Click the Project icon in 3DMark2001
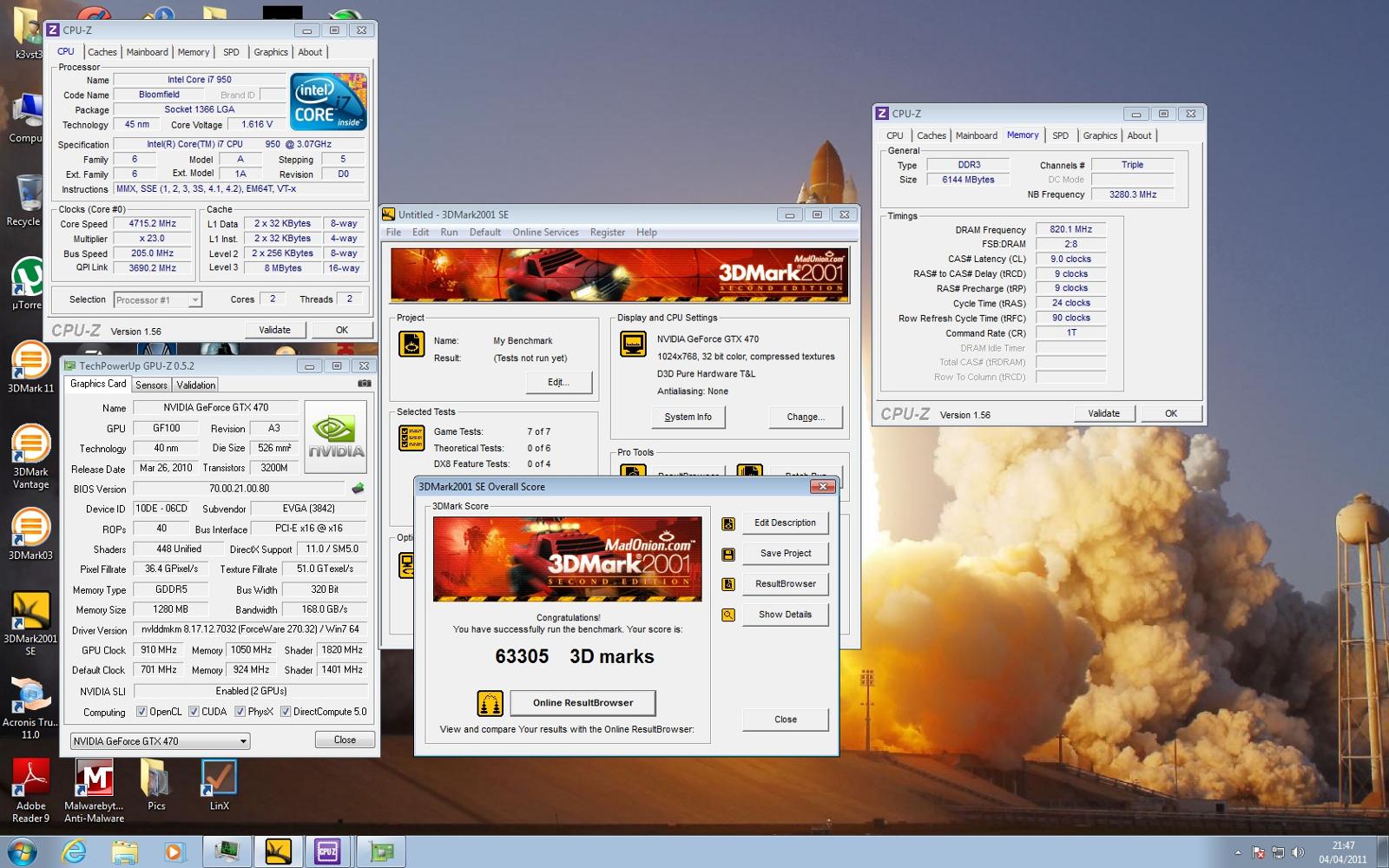The height and width of the screenshot is (868, 1389). [x=411, y=344]
